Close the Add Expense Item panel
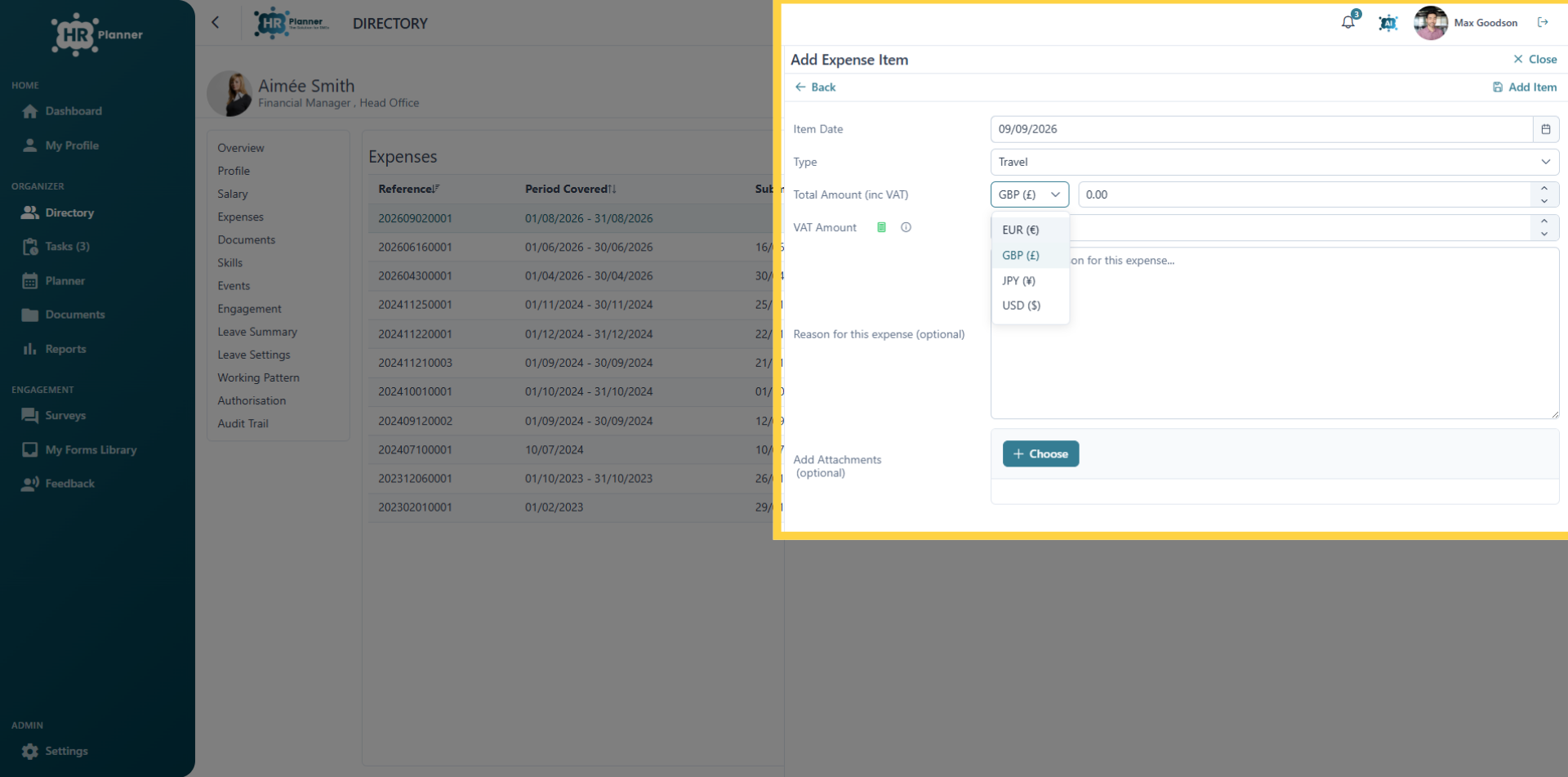This screenshot has width=1568, height=777. [x=1535, y=60]
